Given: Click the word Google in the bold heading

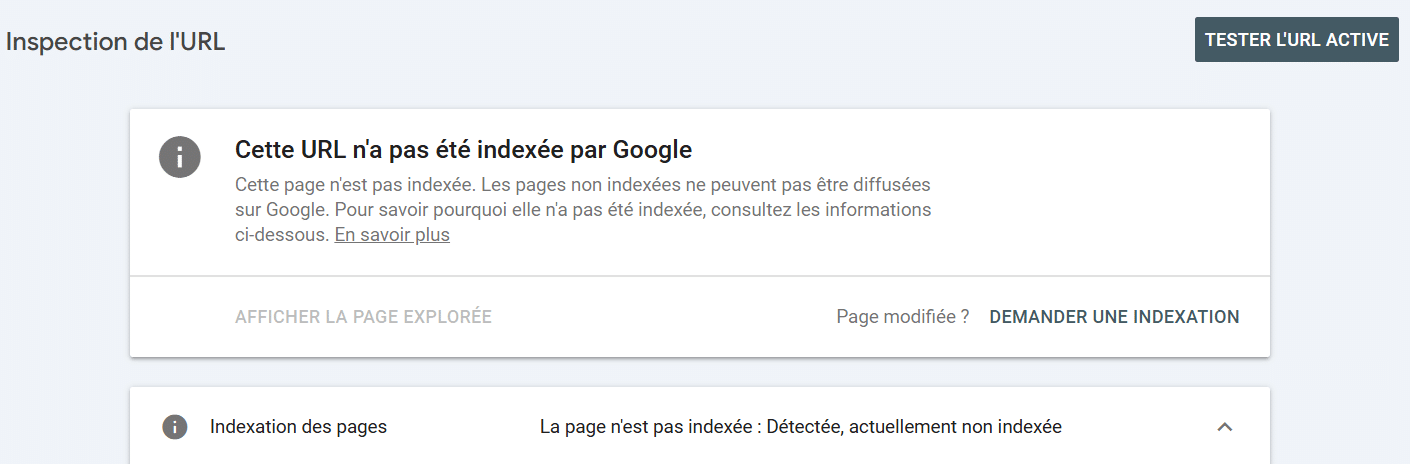Looking at the screenshot, I should [x=652, y=150].
